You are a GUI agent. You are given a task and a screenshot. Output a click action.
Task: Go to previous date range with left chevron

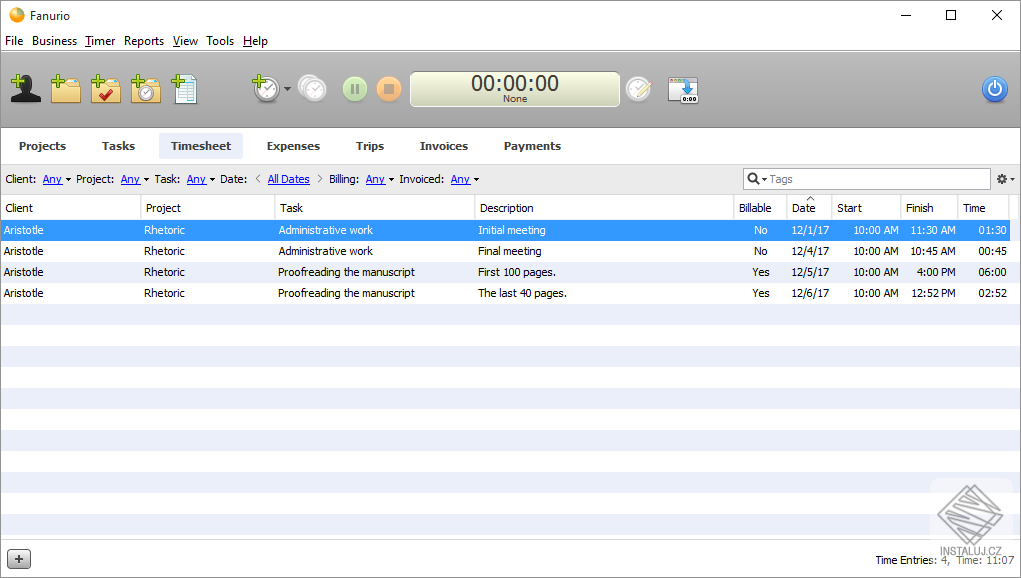point(258,179)
